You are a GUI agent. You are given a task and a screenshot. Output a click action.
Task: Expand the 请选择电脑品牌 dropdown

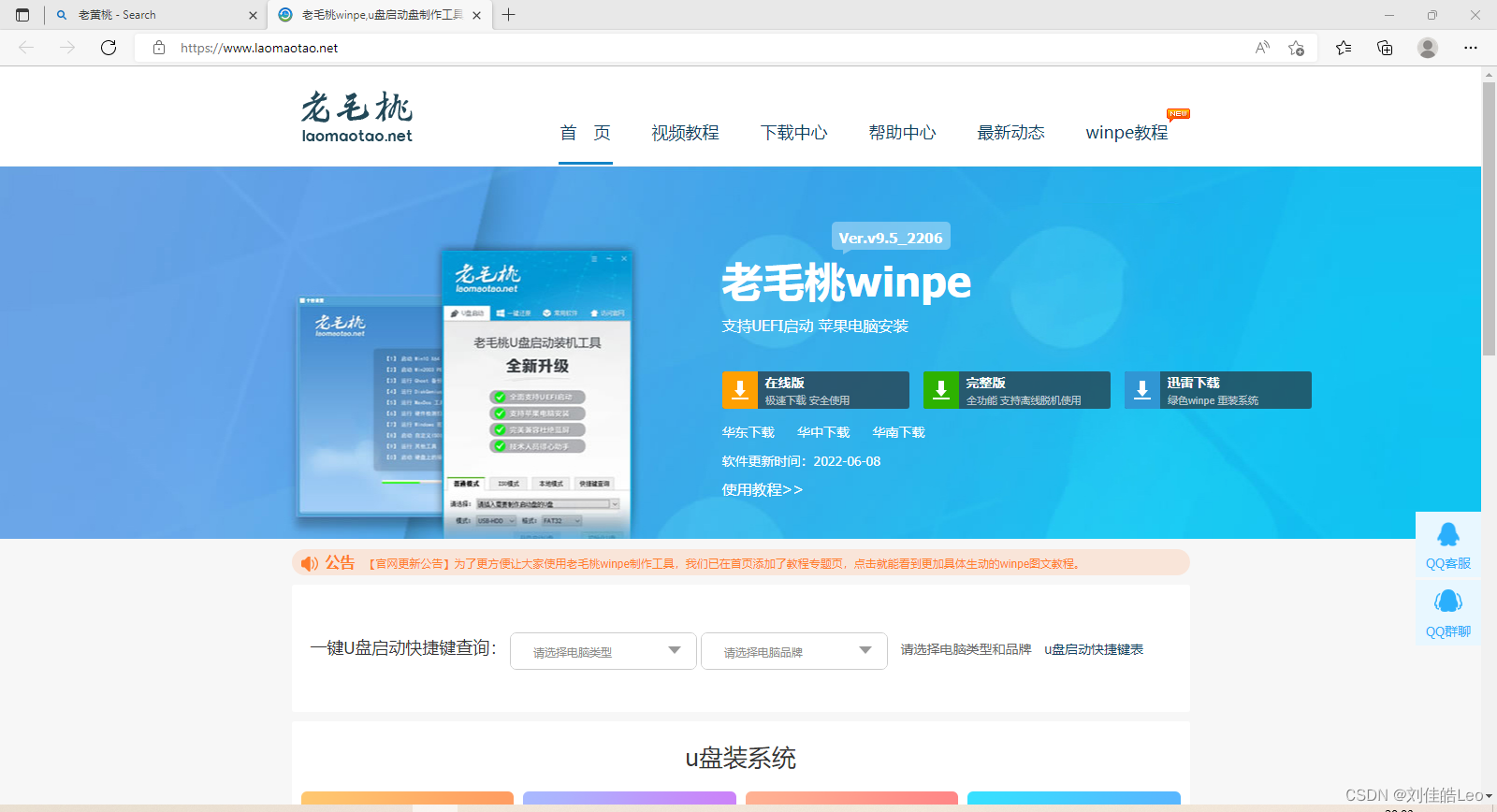[x=794, y=651]
